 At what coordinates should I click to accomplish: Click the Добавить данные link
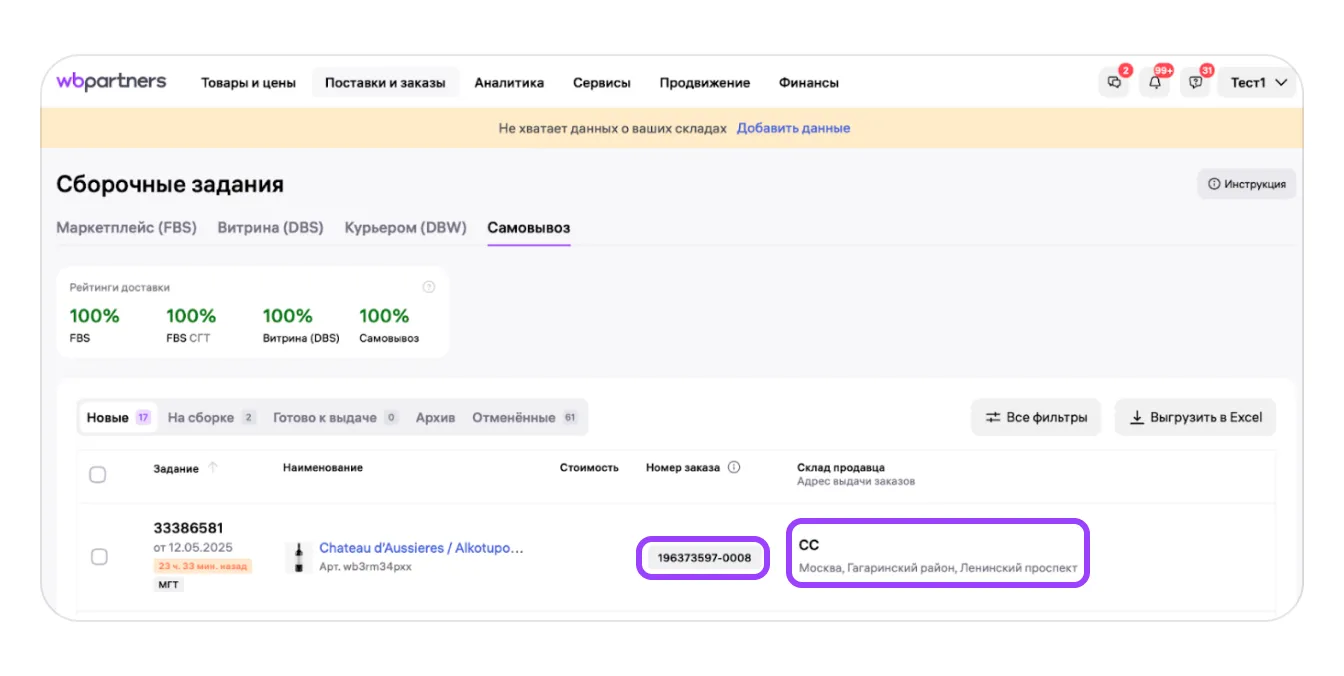[x=793, y=128]
